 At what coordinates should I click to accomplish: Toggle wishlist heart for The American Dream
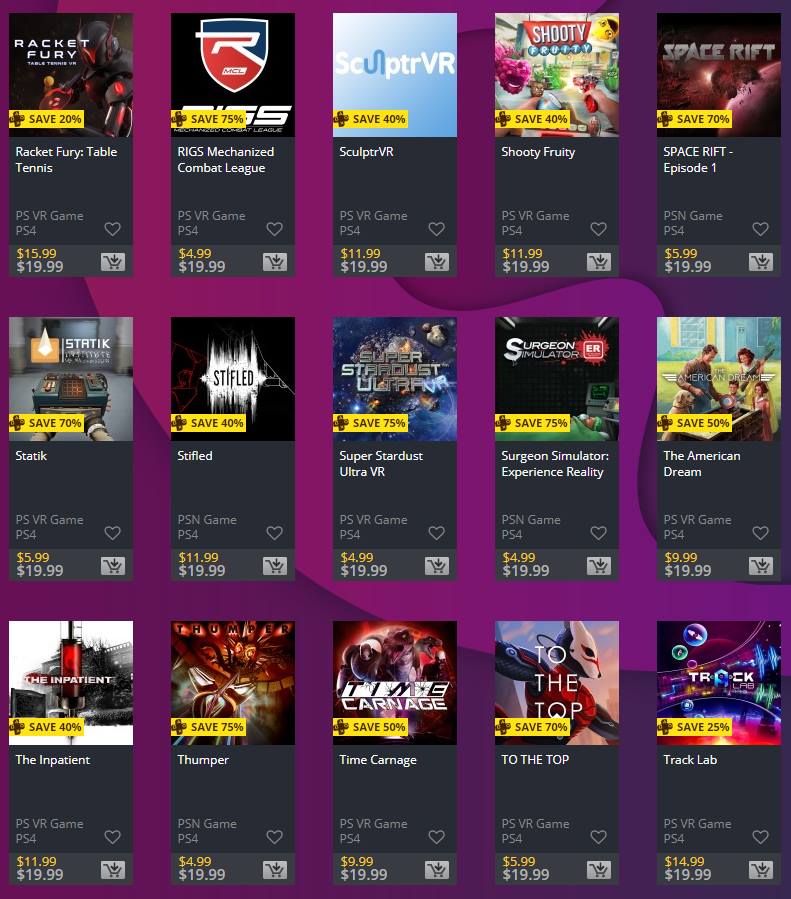[x=761, y=533]
